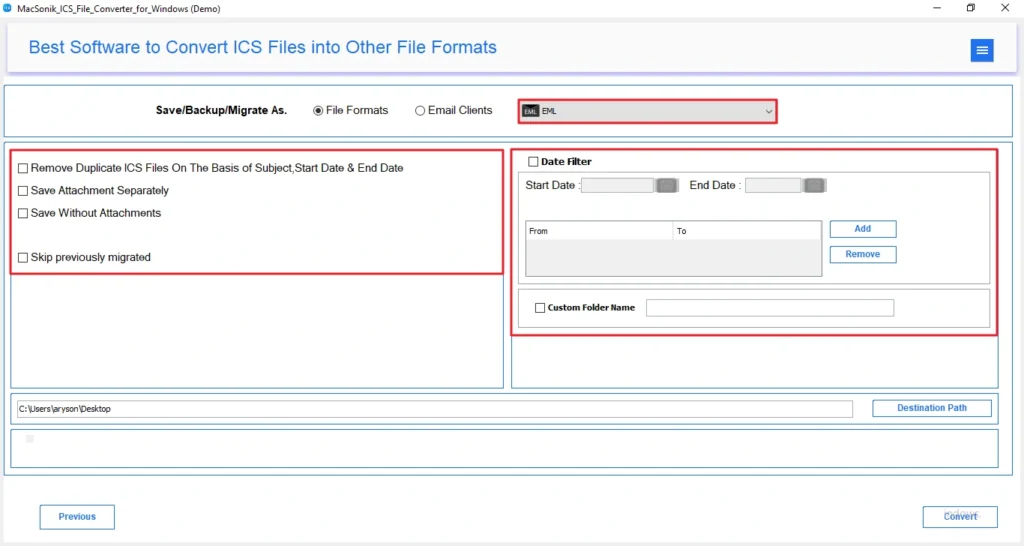Select the File Formats radio button

(318, 111)
